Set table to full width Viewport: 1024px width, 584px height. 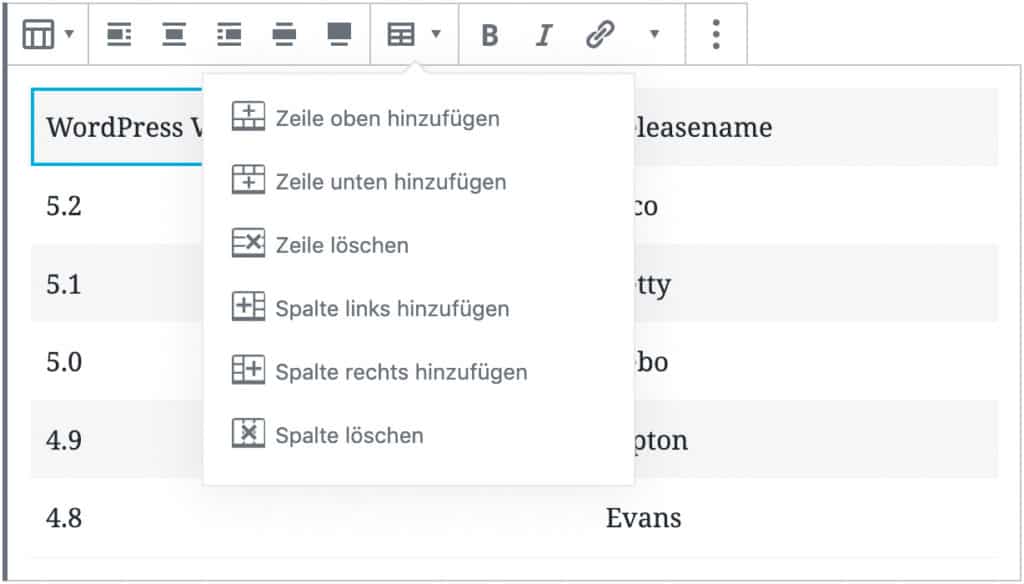339,34
